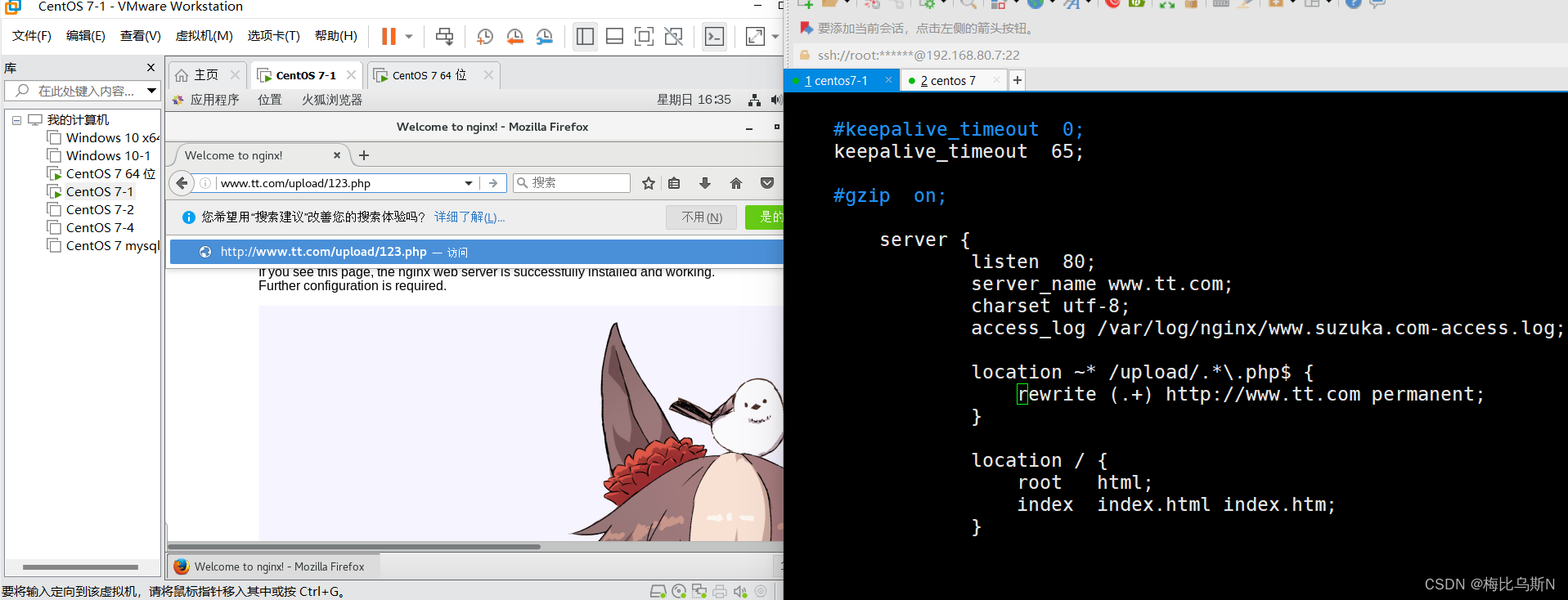Close the VMware 库 library panel
Viewport: 1568px width, 600px height.
coord(151,68)
